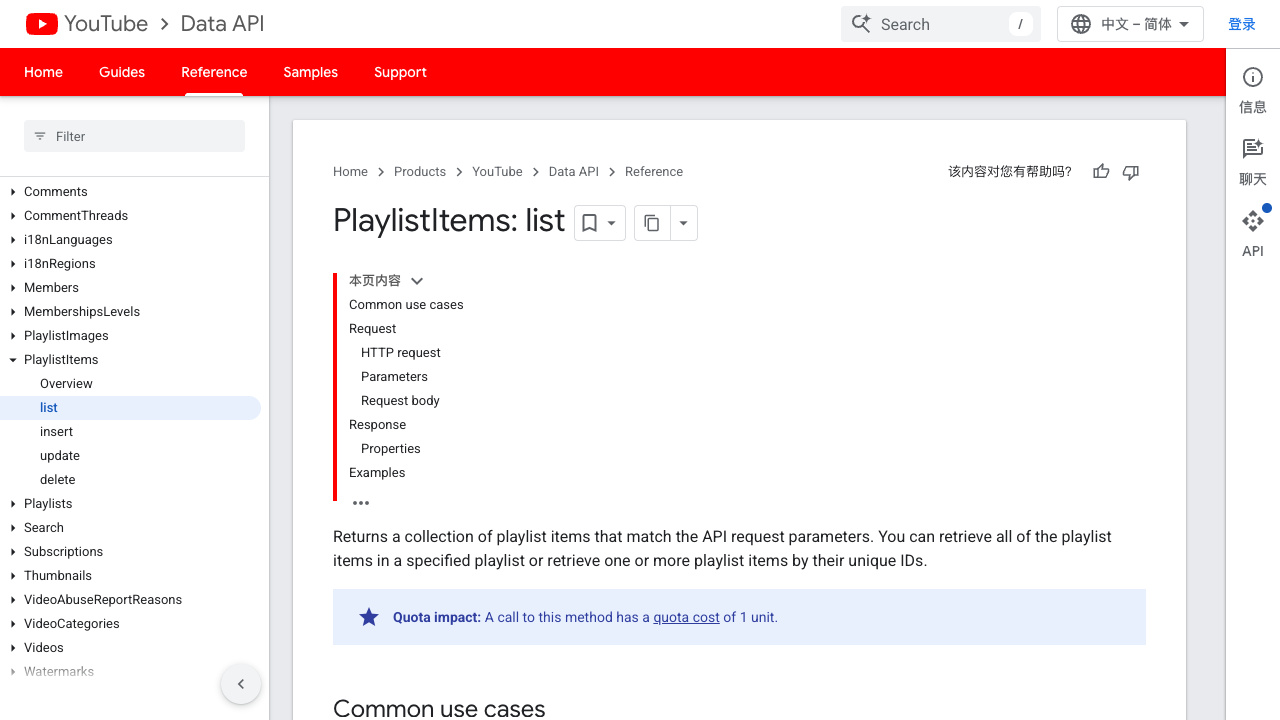Expand CommentThreads in sidebar
1280x720 pixels.
pos(13,216)
